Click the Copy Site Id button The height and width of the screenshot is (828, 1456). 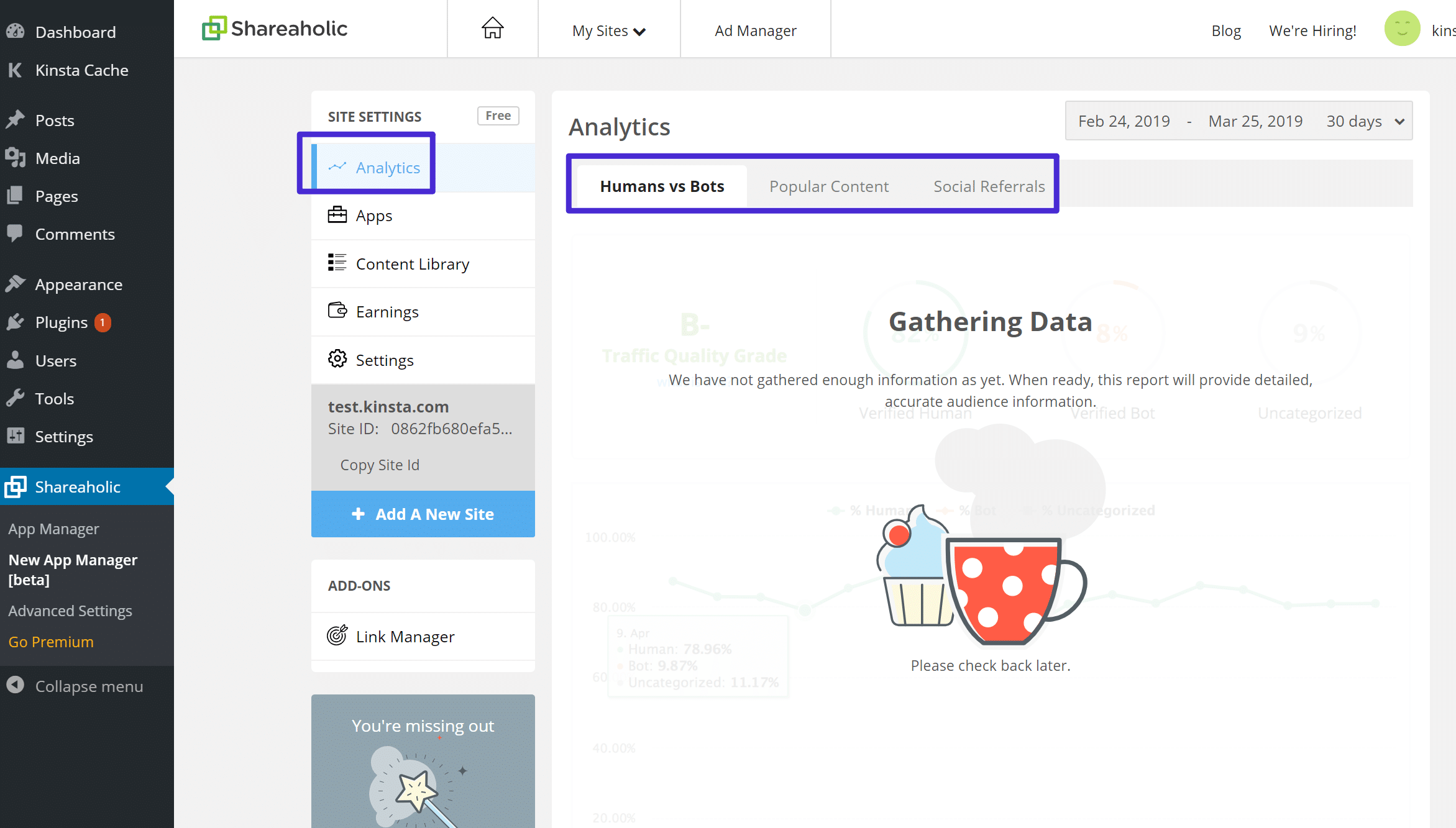[380, 464]
